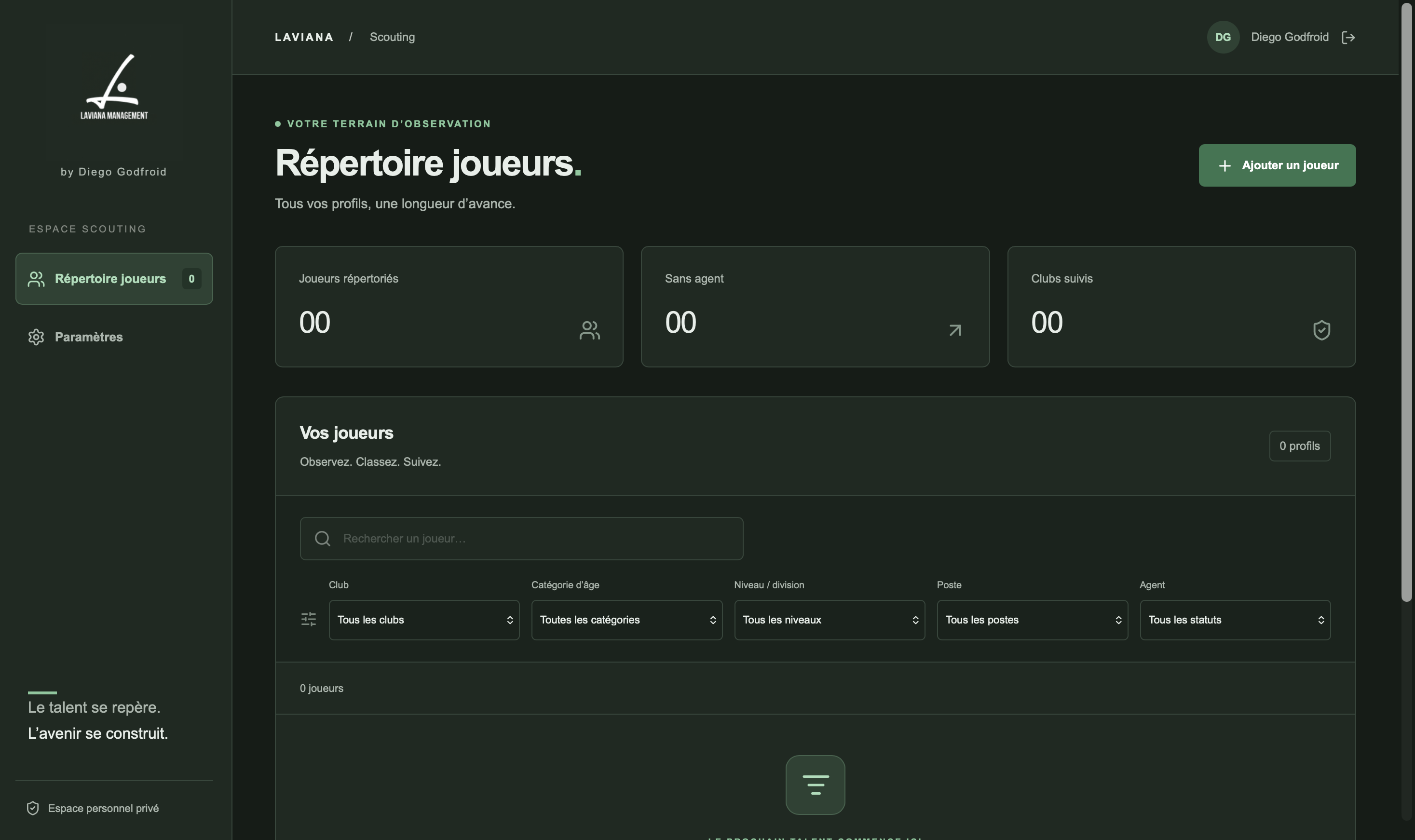
Task: Click the Joueurs répertoriés stat card label
Action: (348, 279)
